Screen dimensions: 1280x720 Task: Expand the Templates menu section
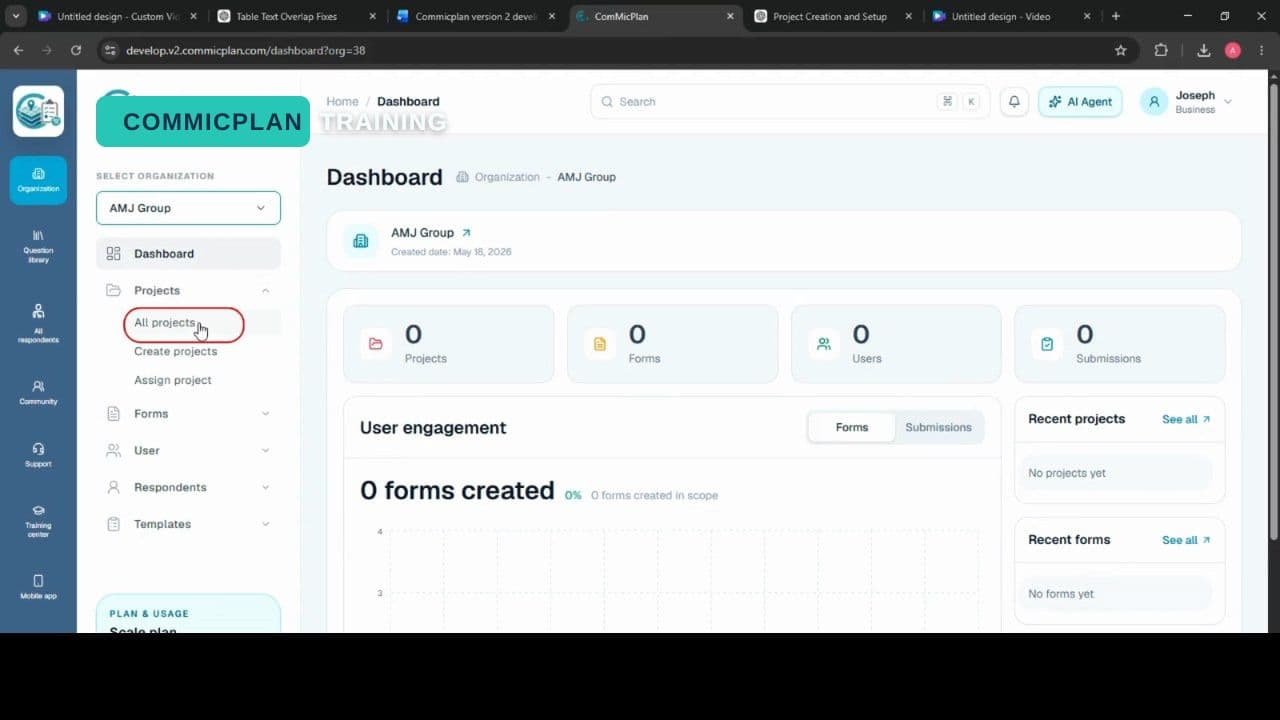click(265, 524)
